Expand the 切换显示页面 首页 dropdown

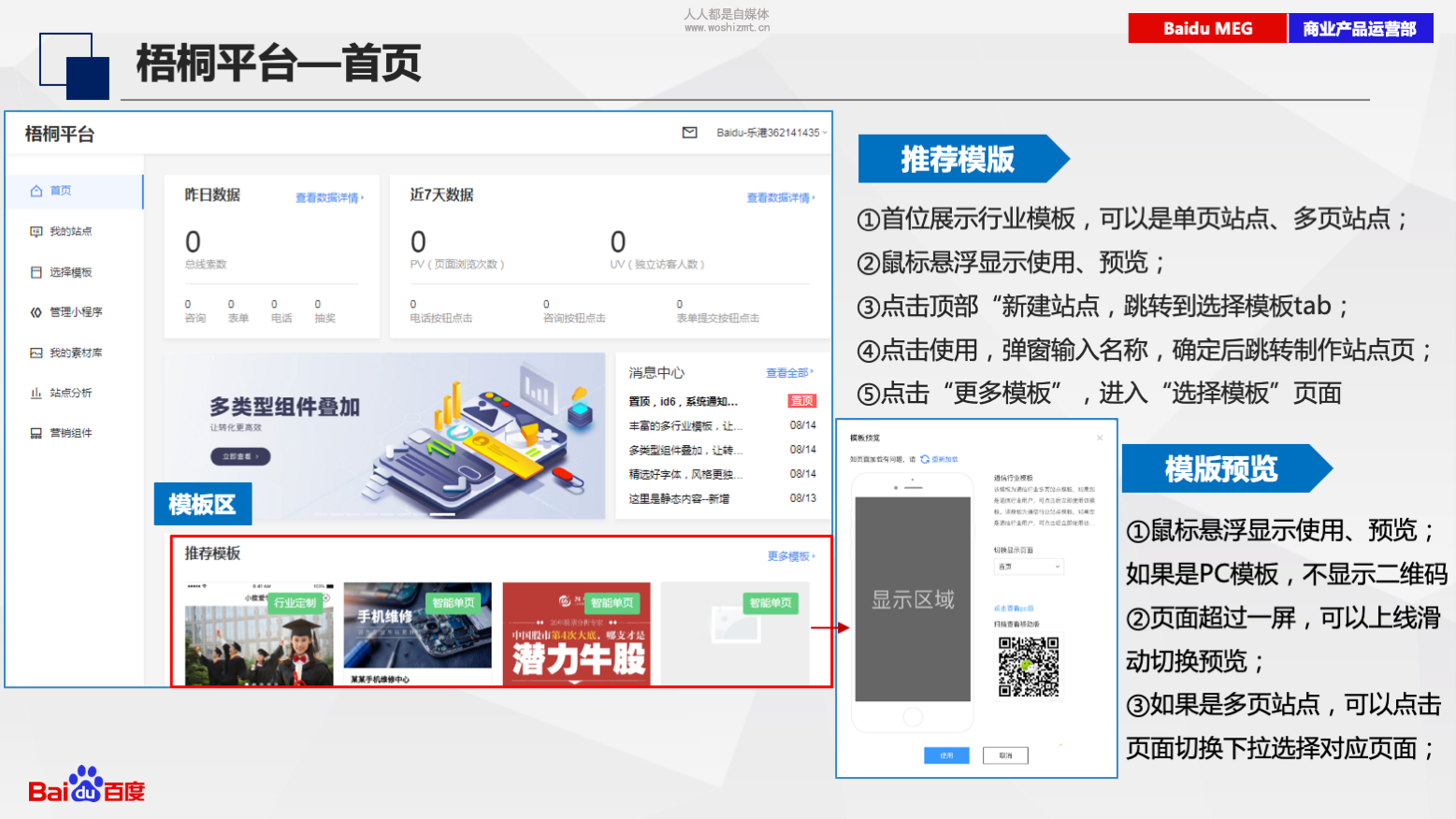click(1029, 567)
